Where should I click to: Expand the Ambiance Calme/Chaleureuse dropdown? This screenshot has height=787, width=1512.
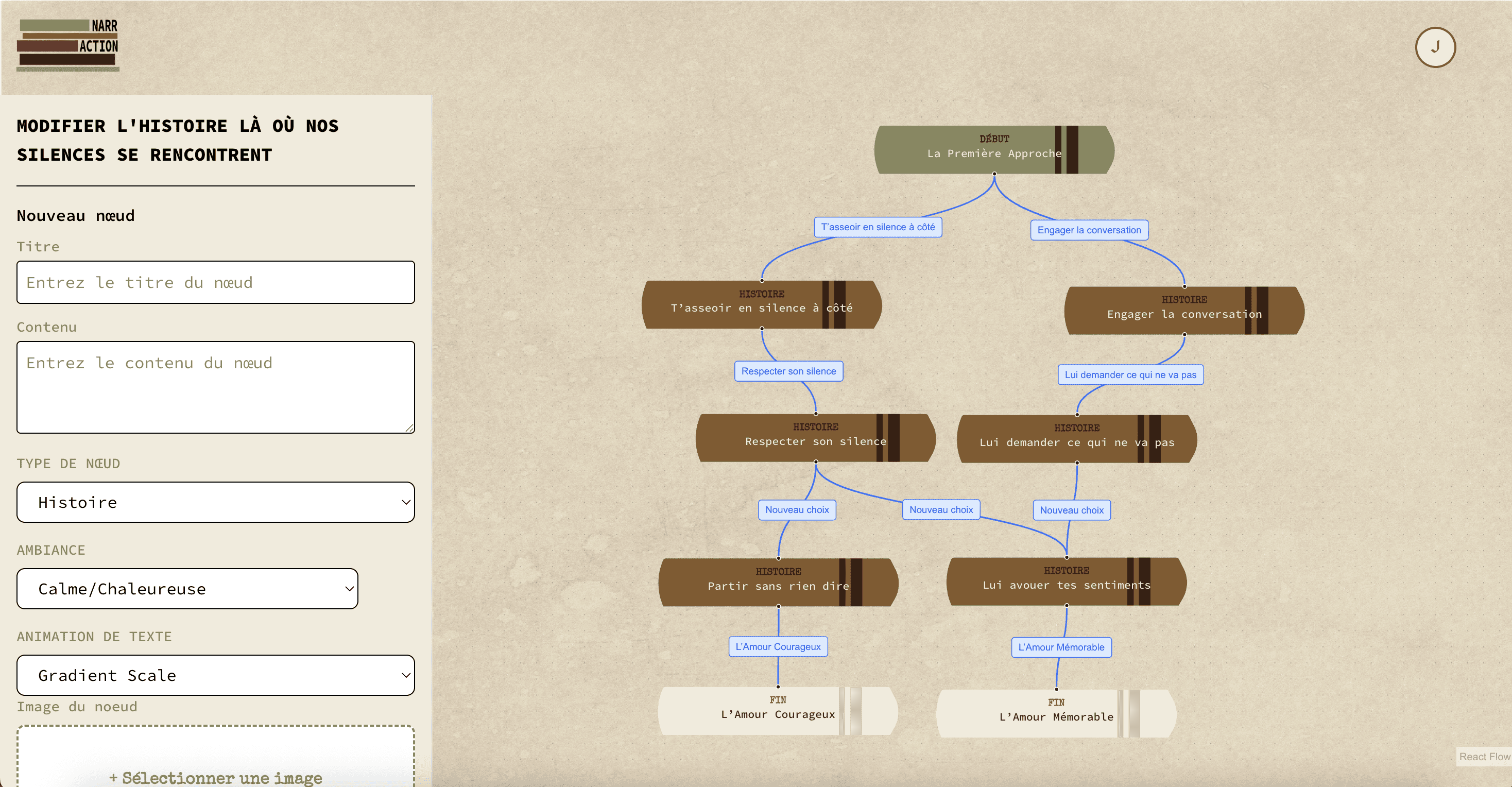187,589
